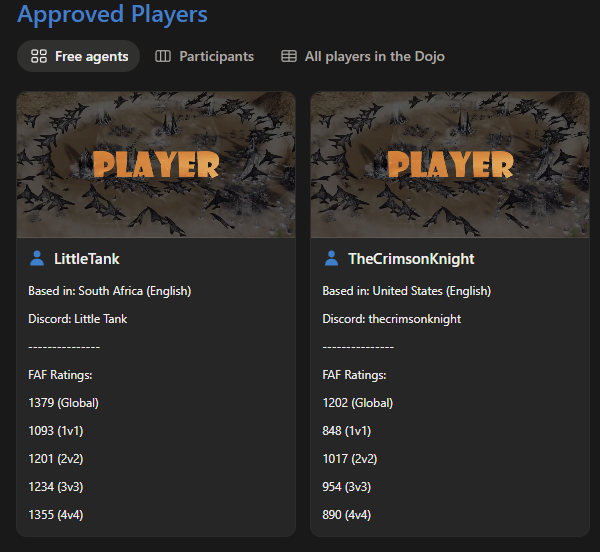Click the '1201 (2v2)' rating

coord(56,459)
